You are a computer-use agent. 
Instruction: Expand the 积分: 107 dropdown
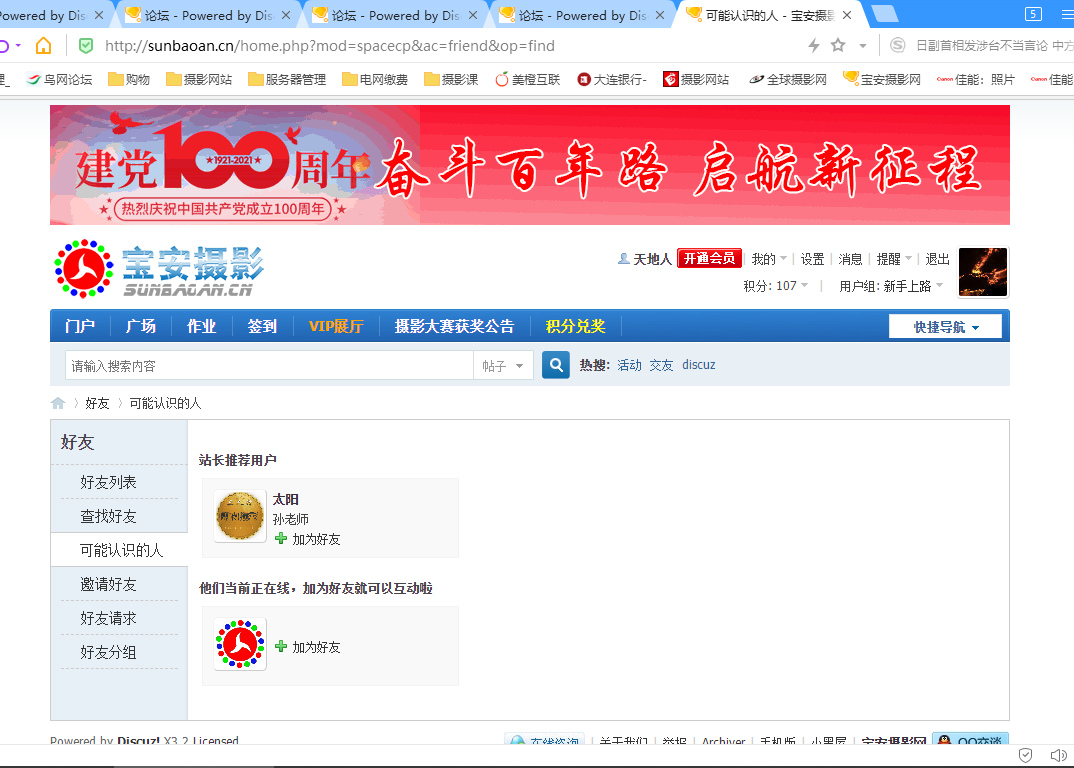pos(776,286)
